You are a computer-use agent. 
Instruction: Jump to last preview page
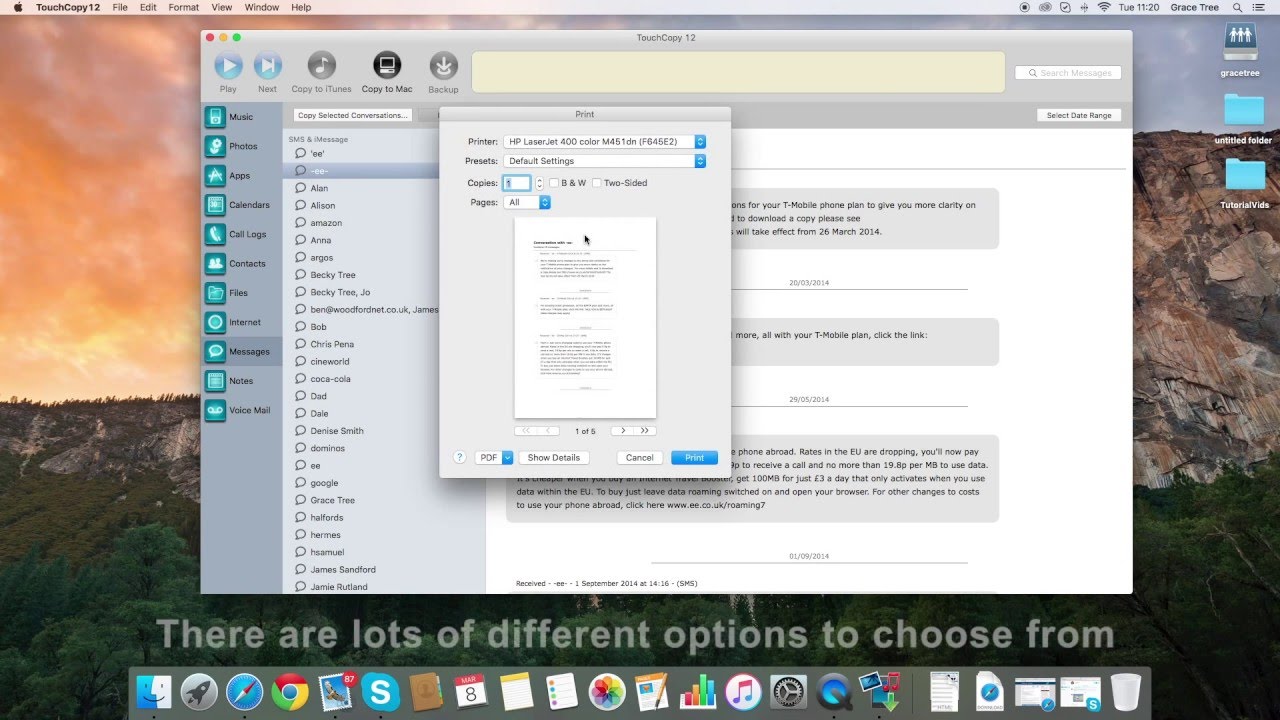[645, 431]
